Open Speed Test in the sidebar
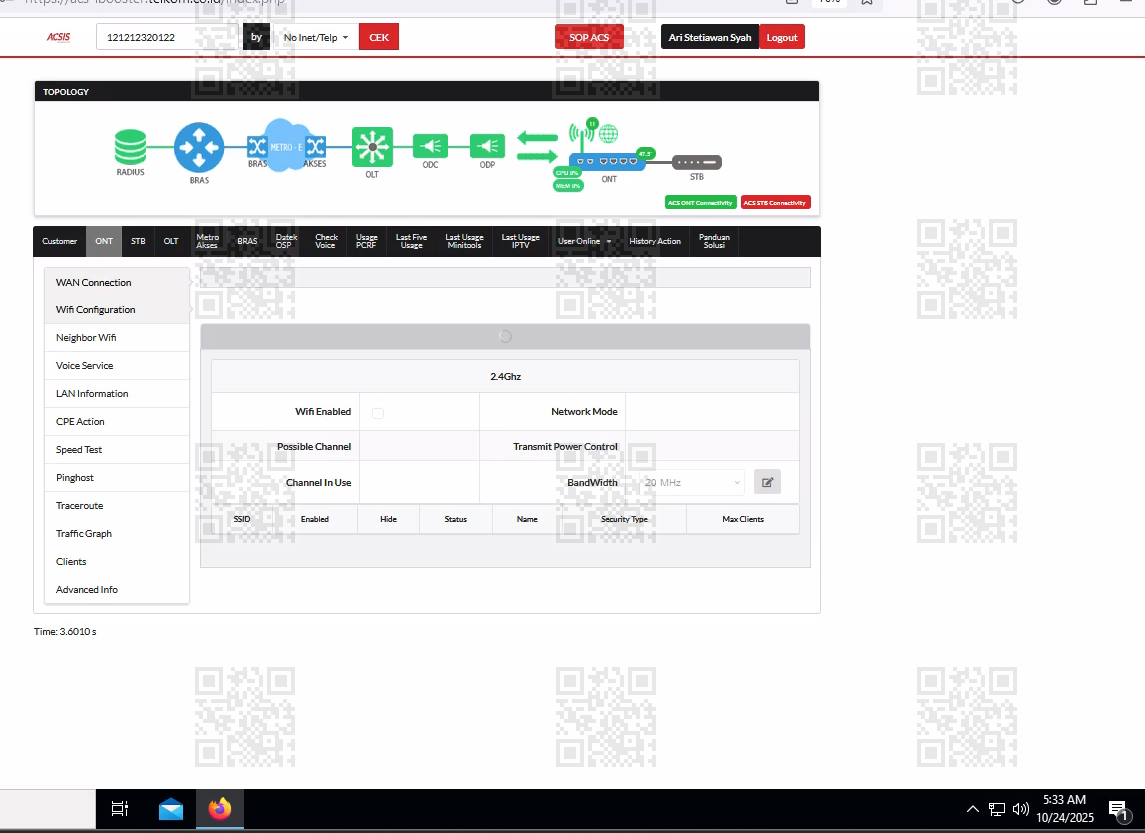The height and width of the screenshot is (833, 1145). (117, 450)
